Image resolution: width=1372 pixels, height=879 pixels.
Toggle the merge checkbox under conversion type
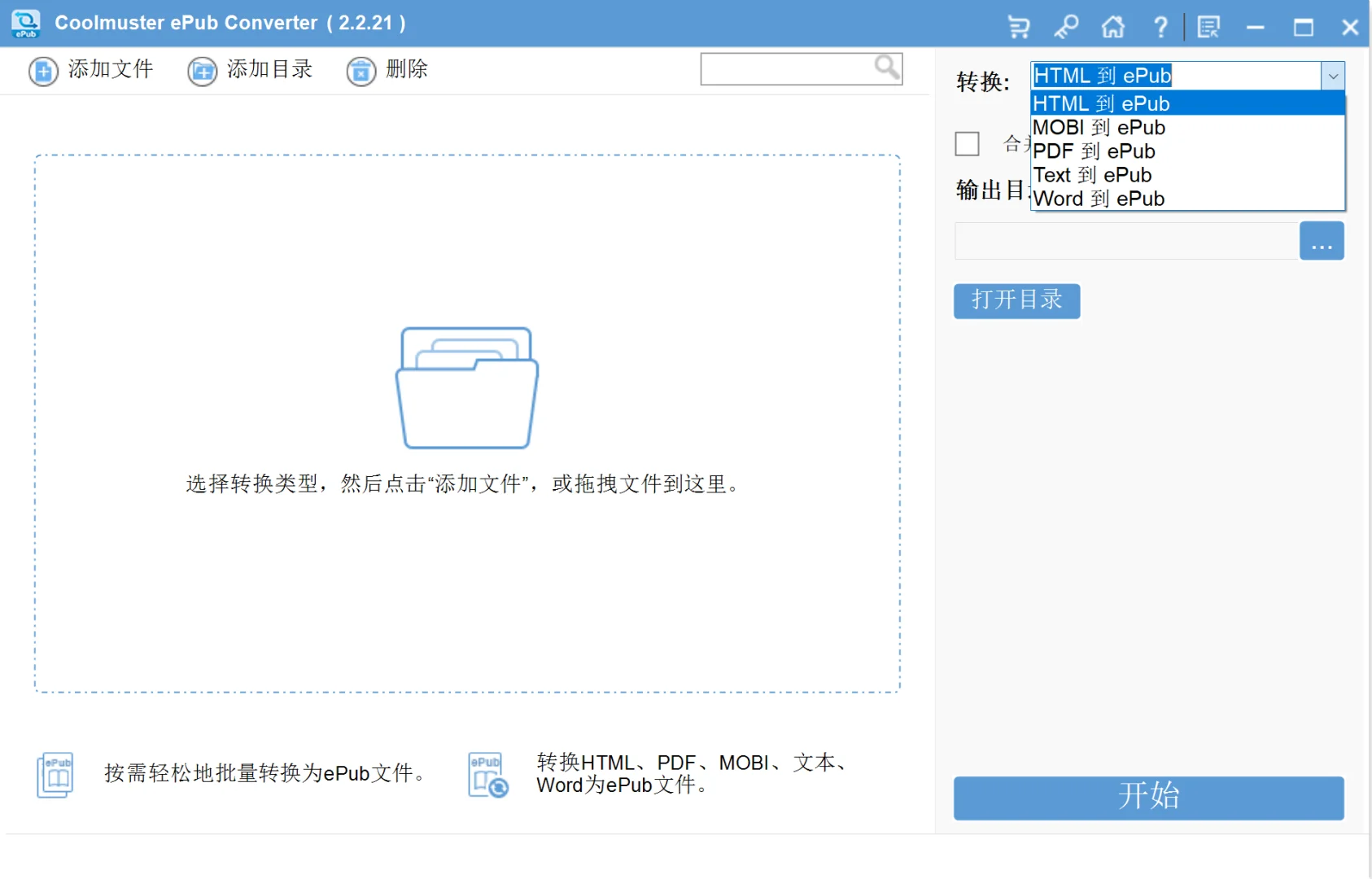click(967, 144)
